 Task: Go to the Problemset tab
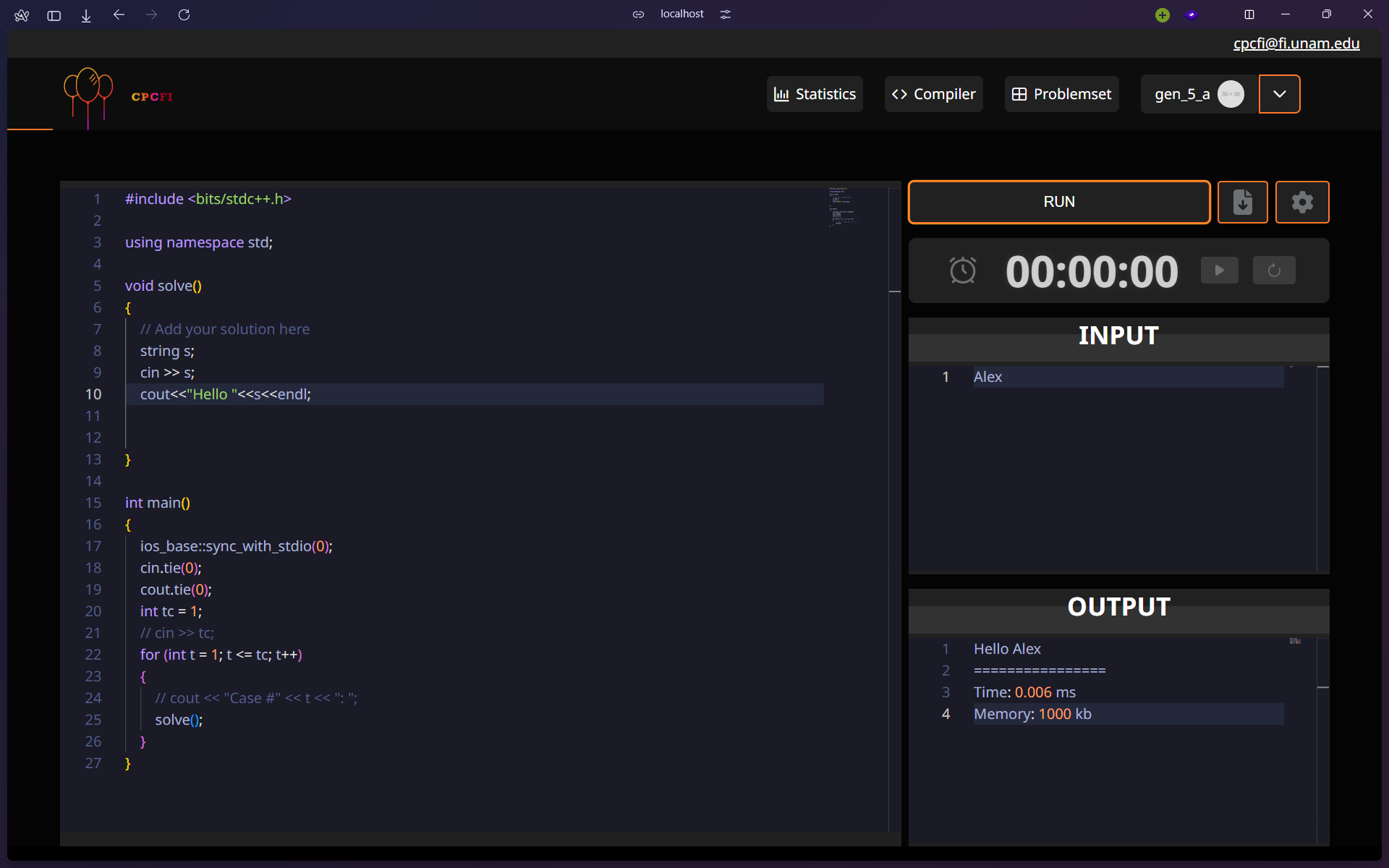coord(1061,94)
